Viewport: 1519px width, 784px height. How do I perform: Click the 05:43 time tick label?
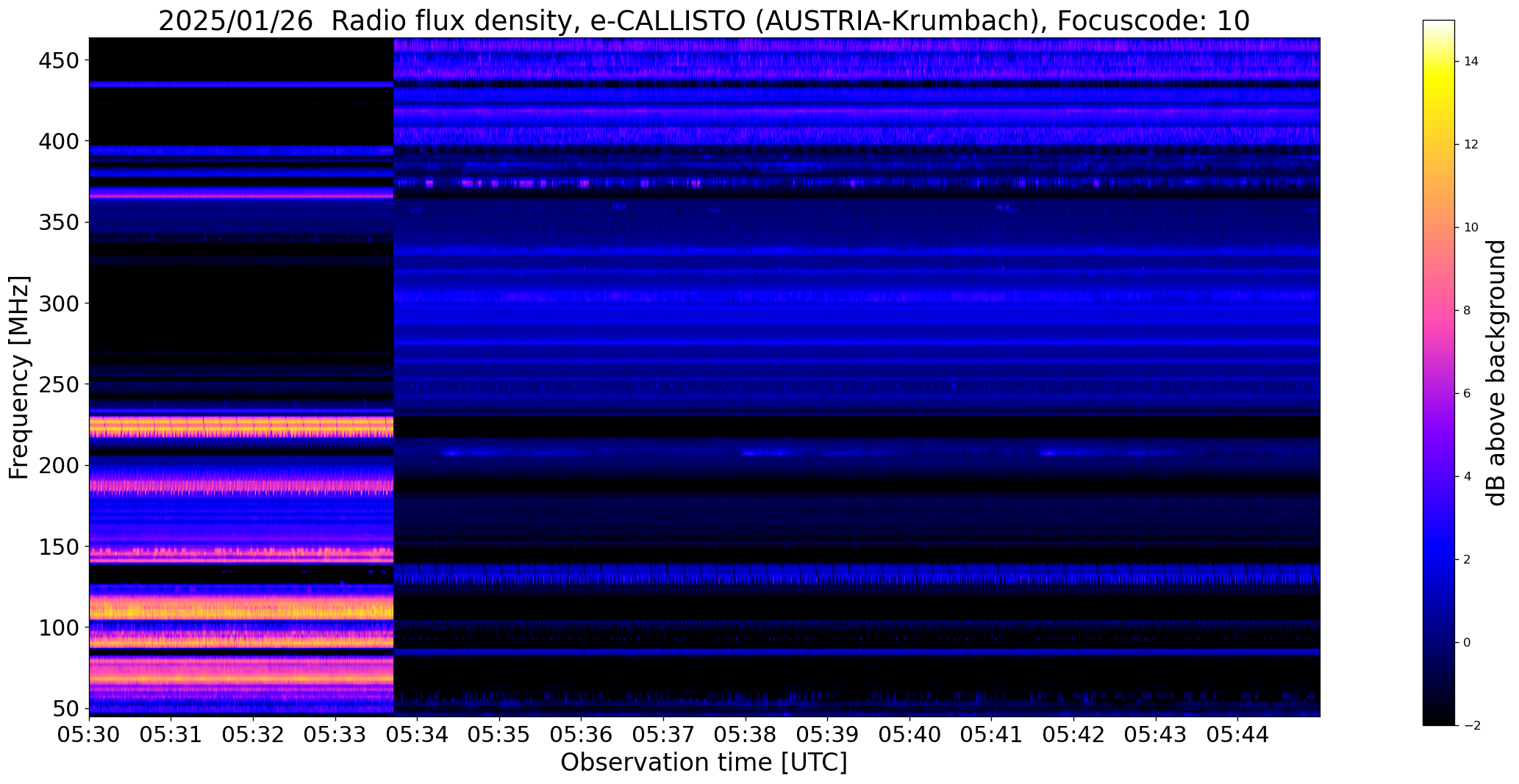tap(1156, 733)
